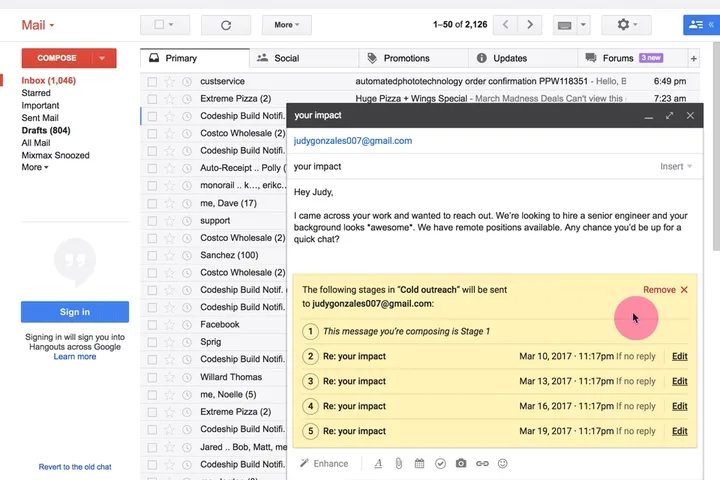Tick the me, Dave (17) checkbox
The height and width of the screenshot is (480, 720).
152,203
